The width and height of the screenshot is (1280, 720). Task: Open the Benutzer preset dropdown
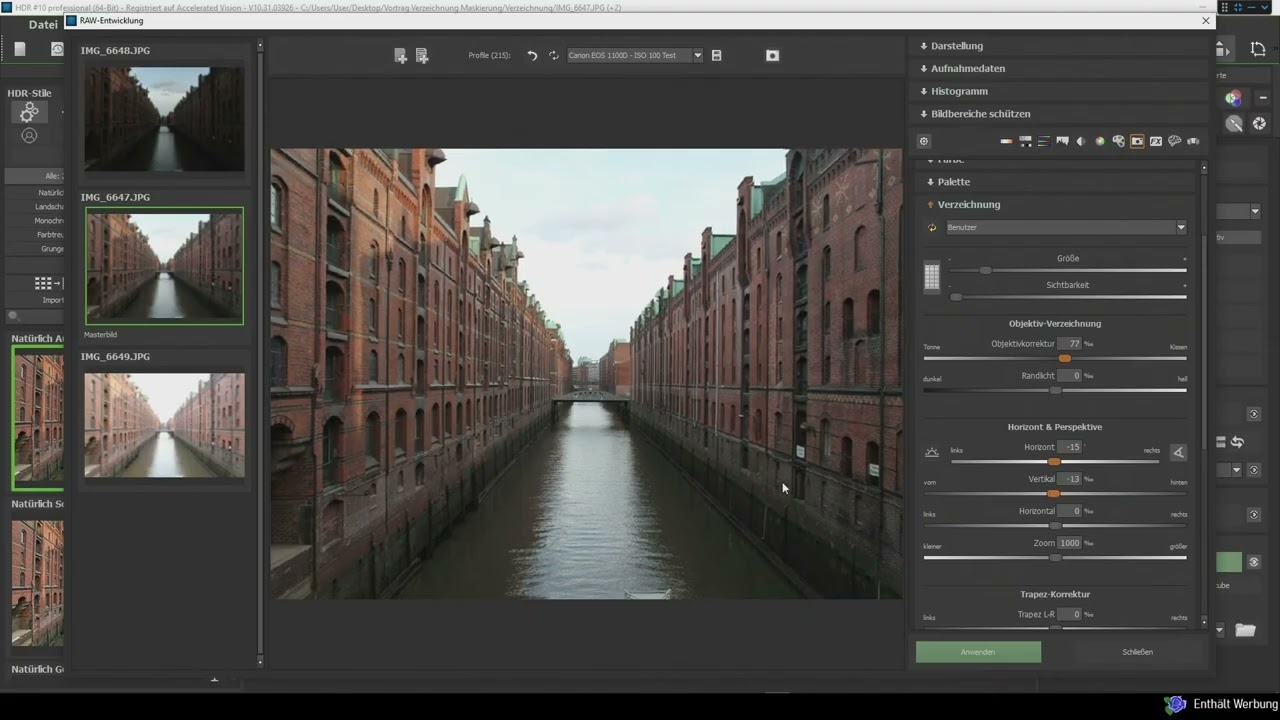tap(1066, 227)
